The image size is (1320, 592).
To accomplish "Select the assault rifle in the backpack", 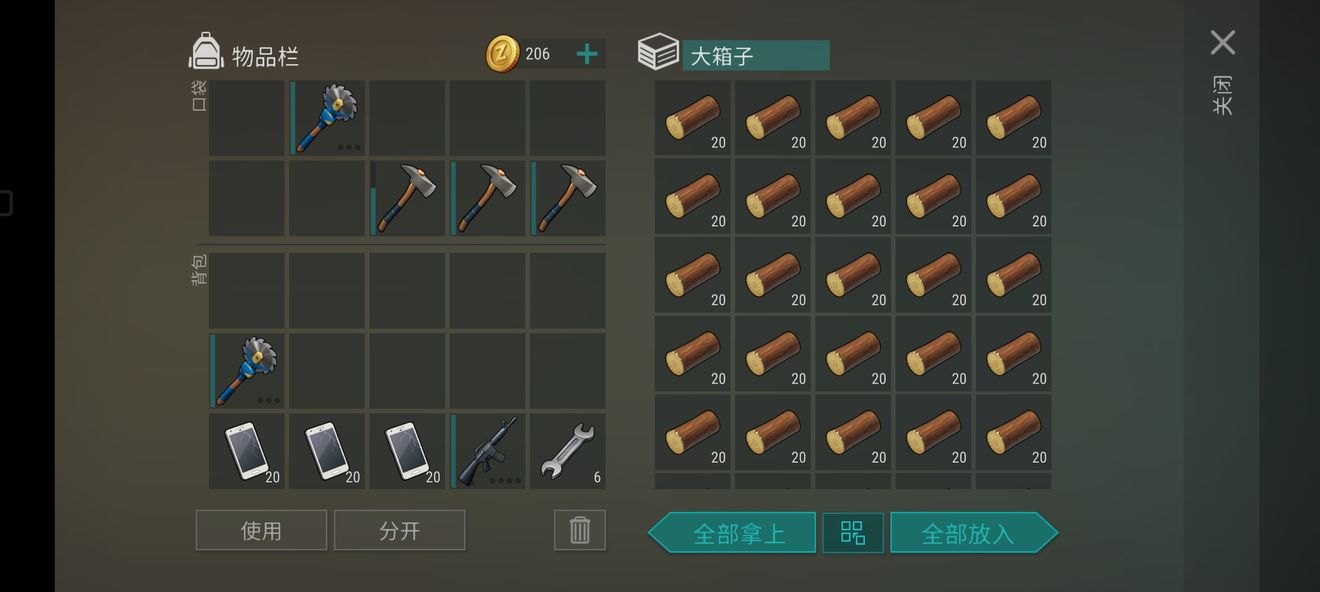I will (488, 451).
